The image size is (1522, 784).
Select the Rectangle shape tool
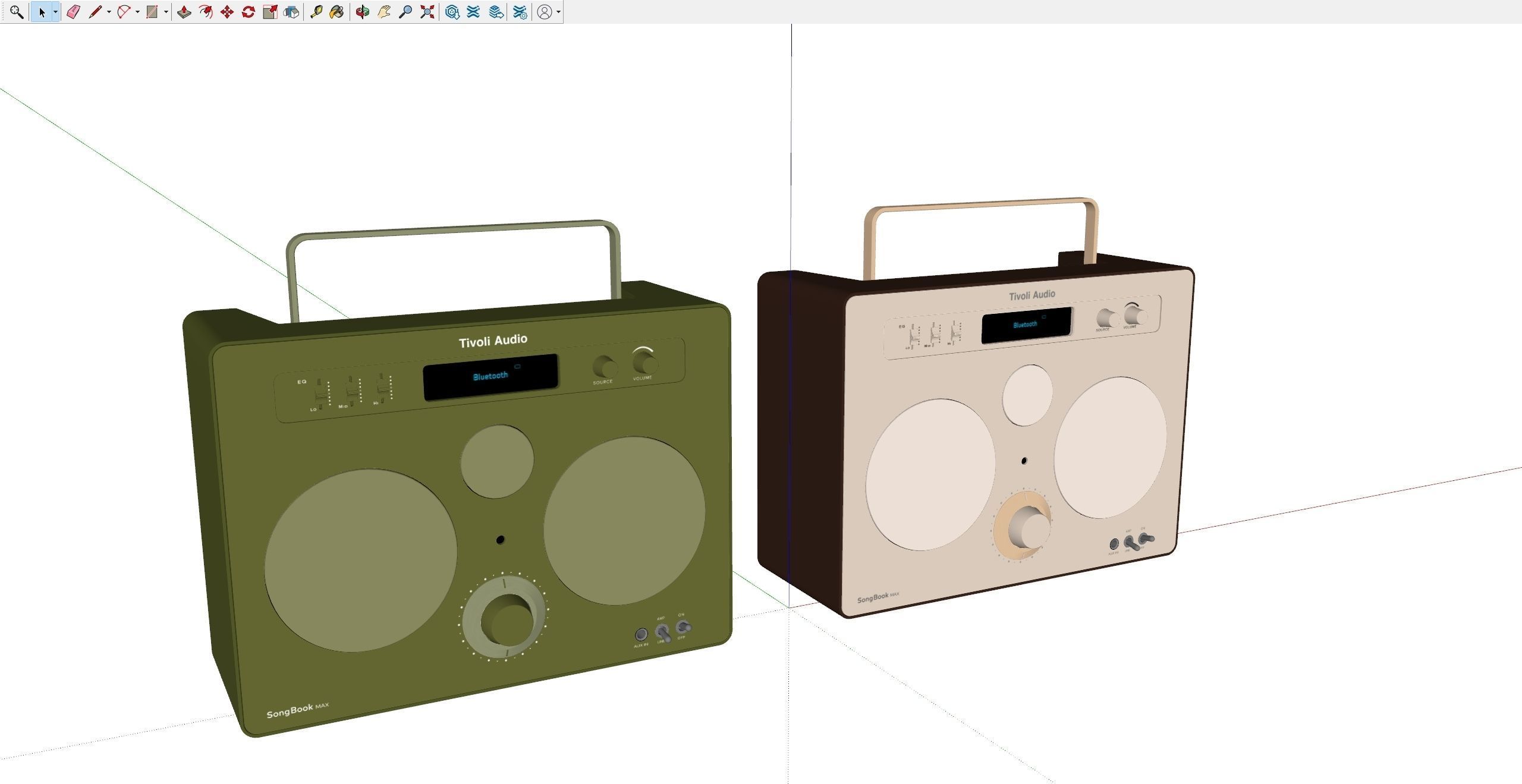tap(152, 11)
